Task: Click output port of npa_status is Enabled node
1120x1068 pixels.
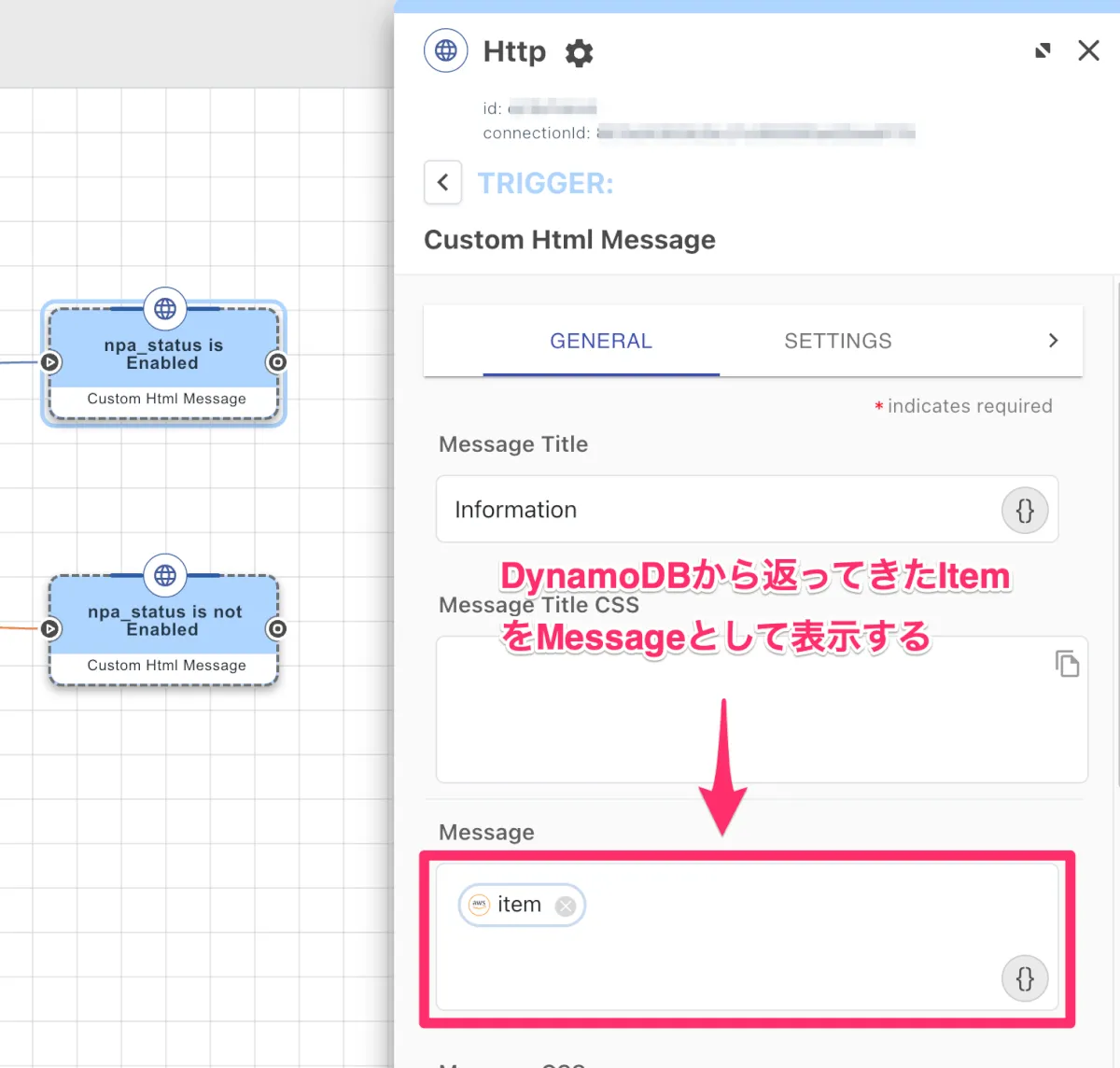Action: coord(276,362)
